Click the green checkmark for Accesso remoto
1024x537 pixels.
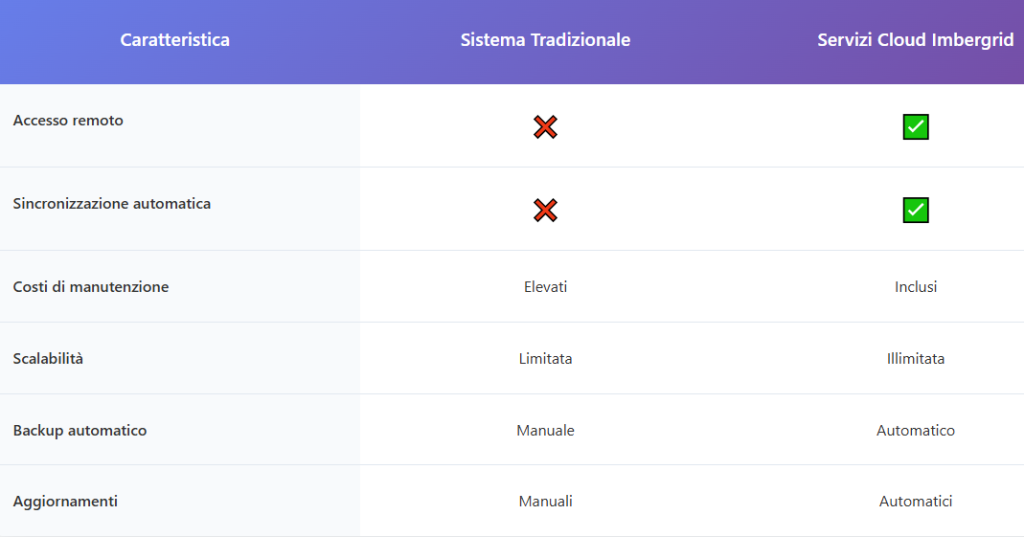point(915,127)
